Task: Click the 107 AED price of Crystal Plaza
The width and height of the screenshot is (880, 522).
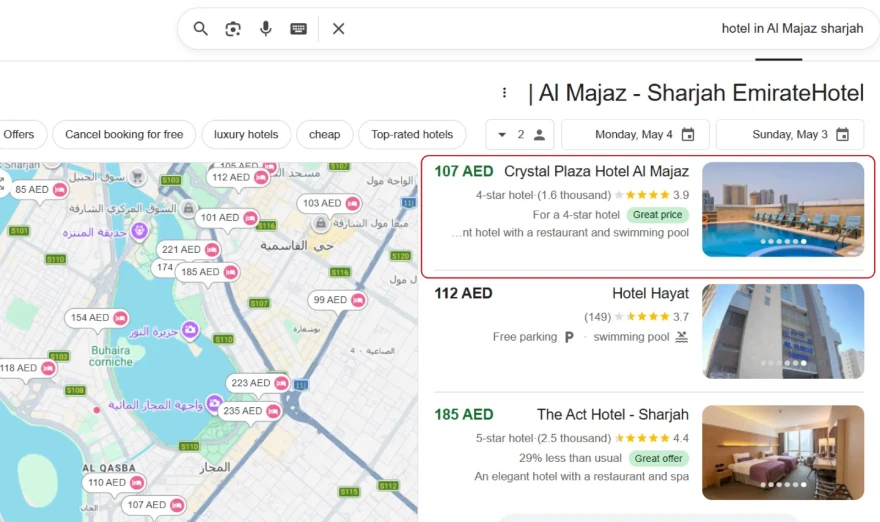Action: (x=464, y=171)
